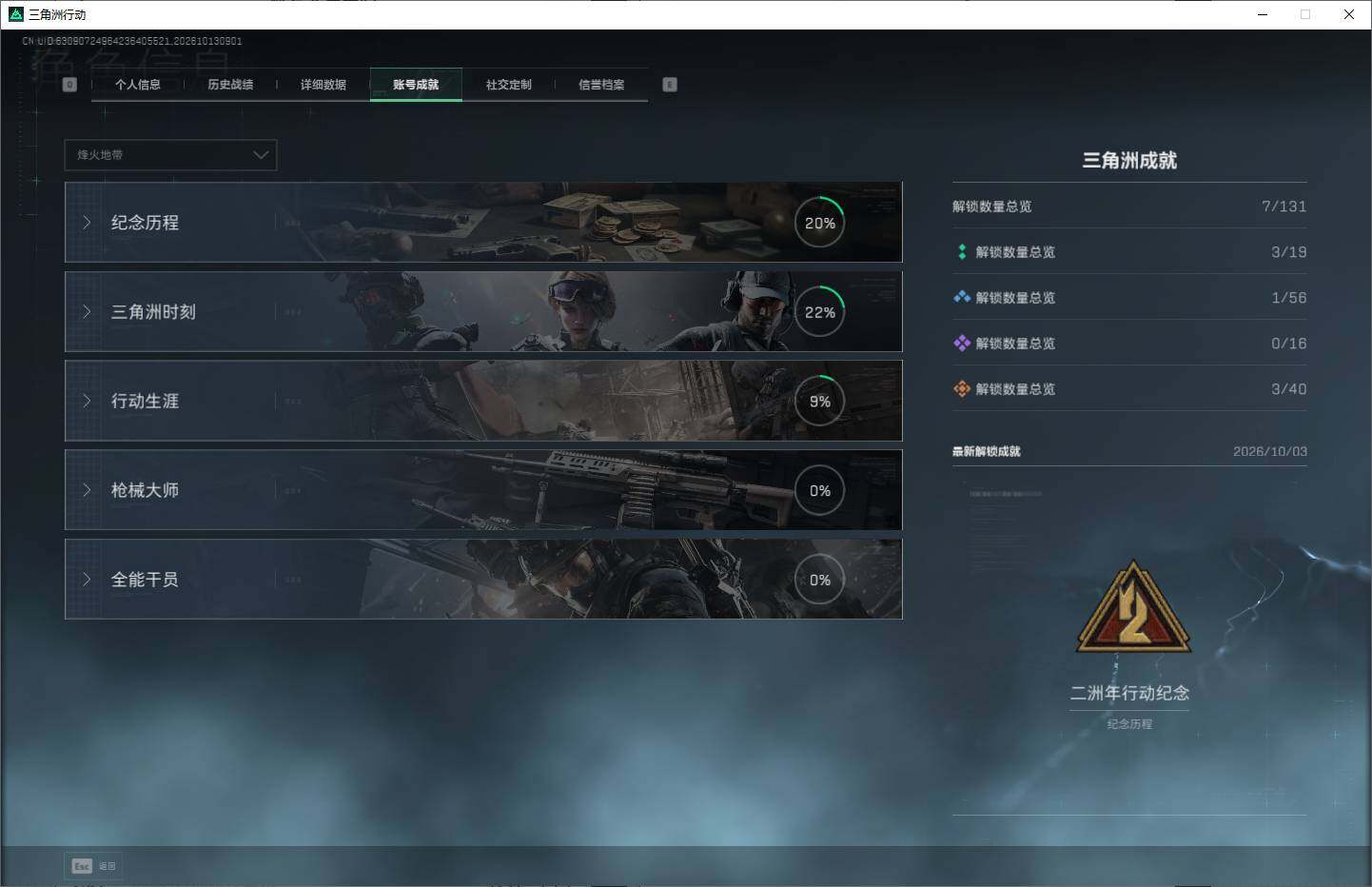Click the purple diamond rarity icon
Image resolution: width=1372 pixels, height=887 pixels.
(x=962, y=343)
